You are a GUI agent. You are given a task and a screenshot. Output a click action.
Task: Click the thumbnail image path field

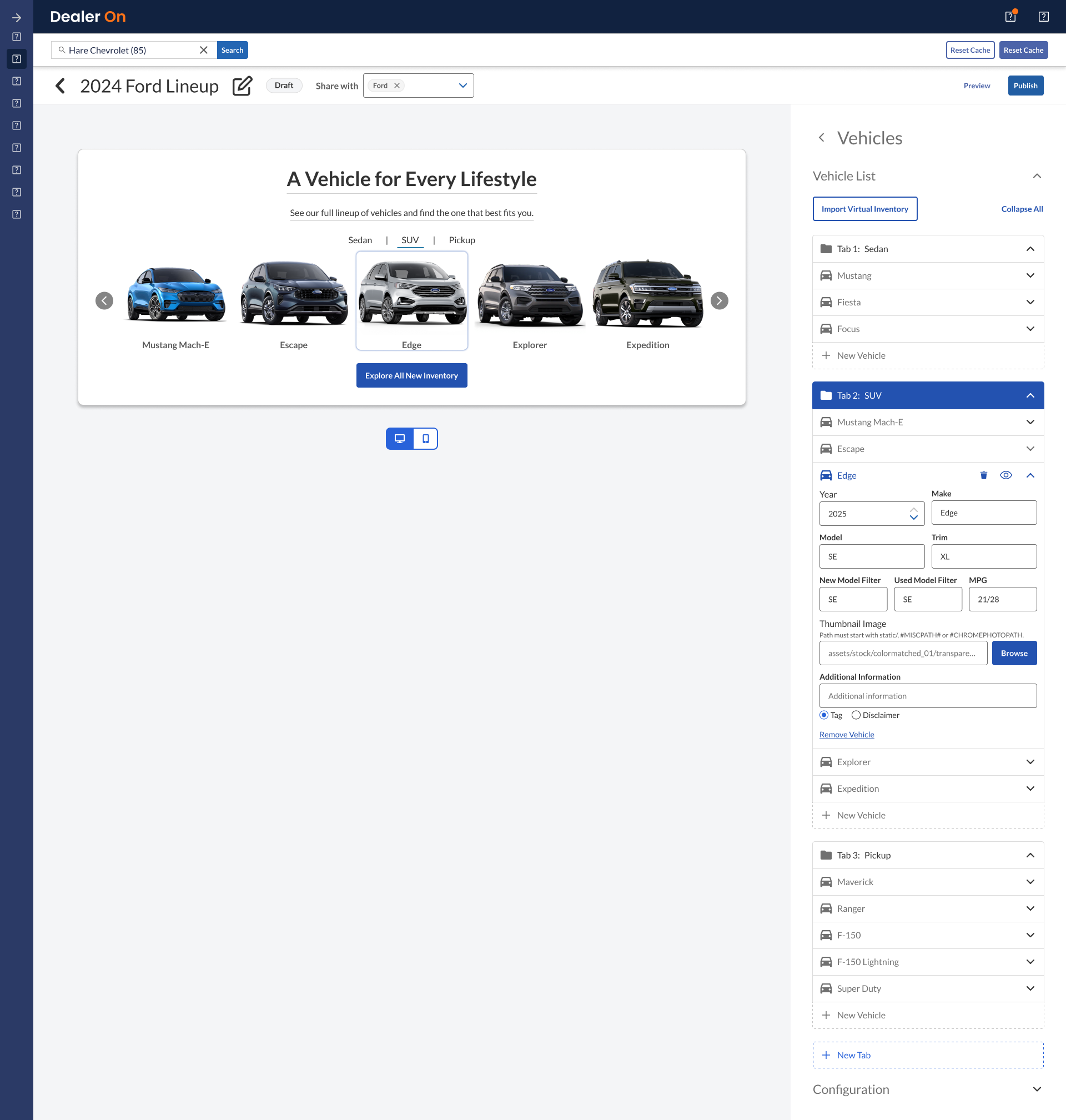(903, 654)
